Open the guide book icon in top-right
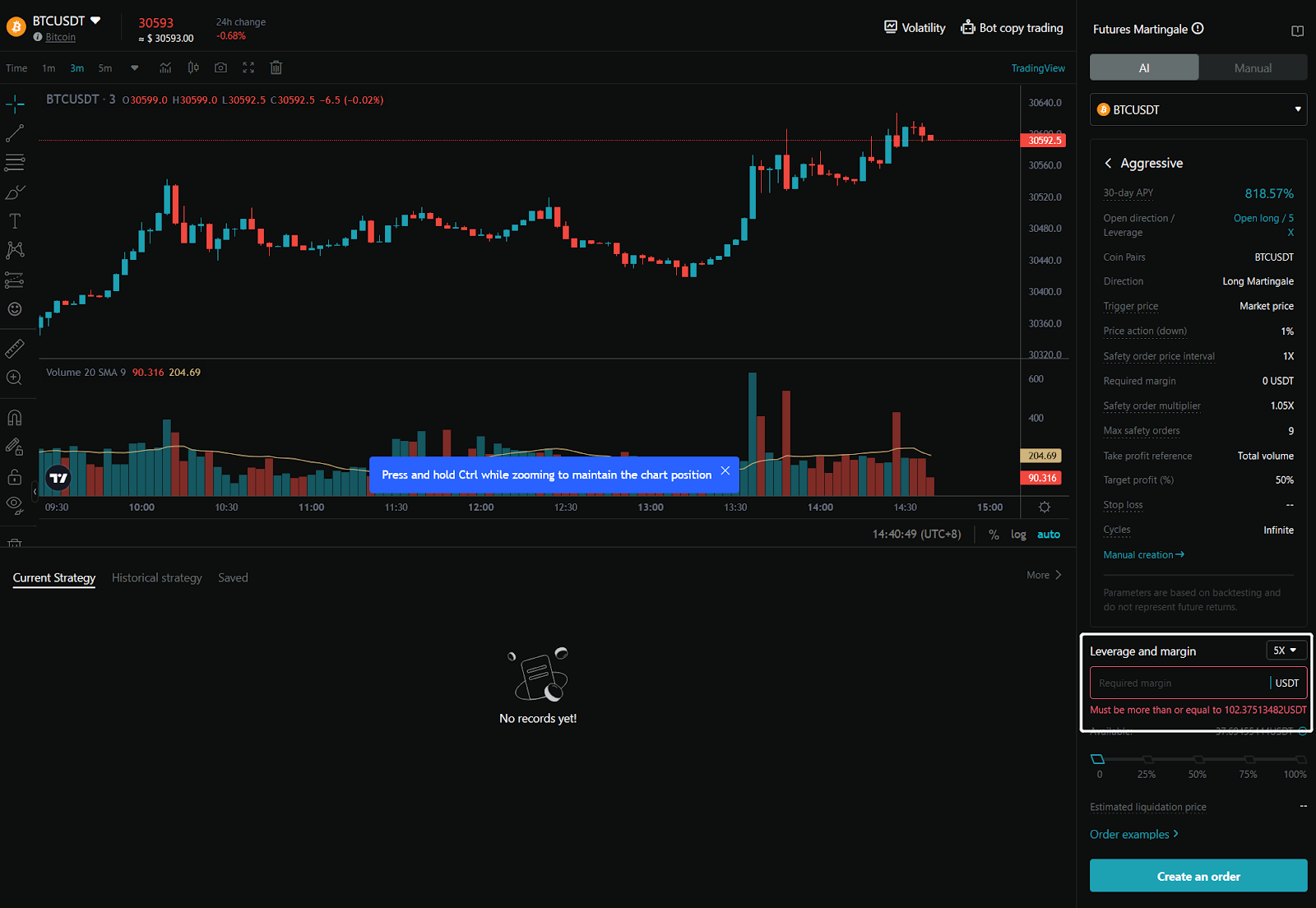This screenshot has height=908, width=1316. click(x=1298, y=31)
